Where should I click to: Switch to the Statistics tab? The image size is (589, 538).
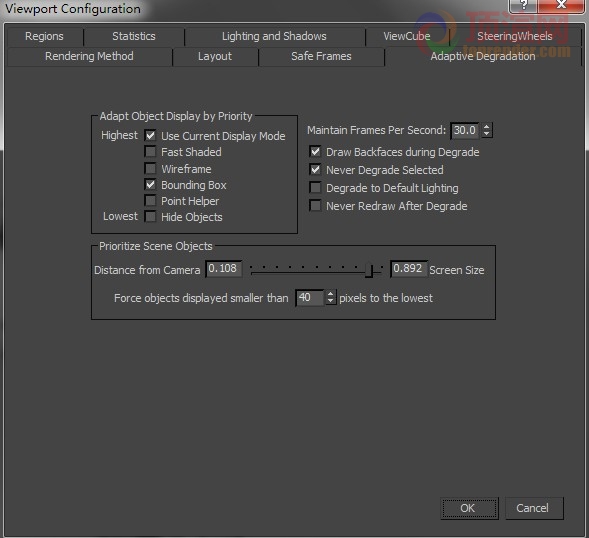[x=134, y=36]
